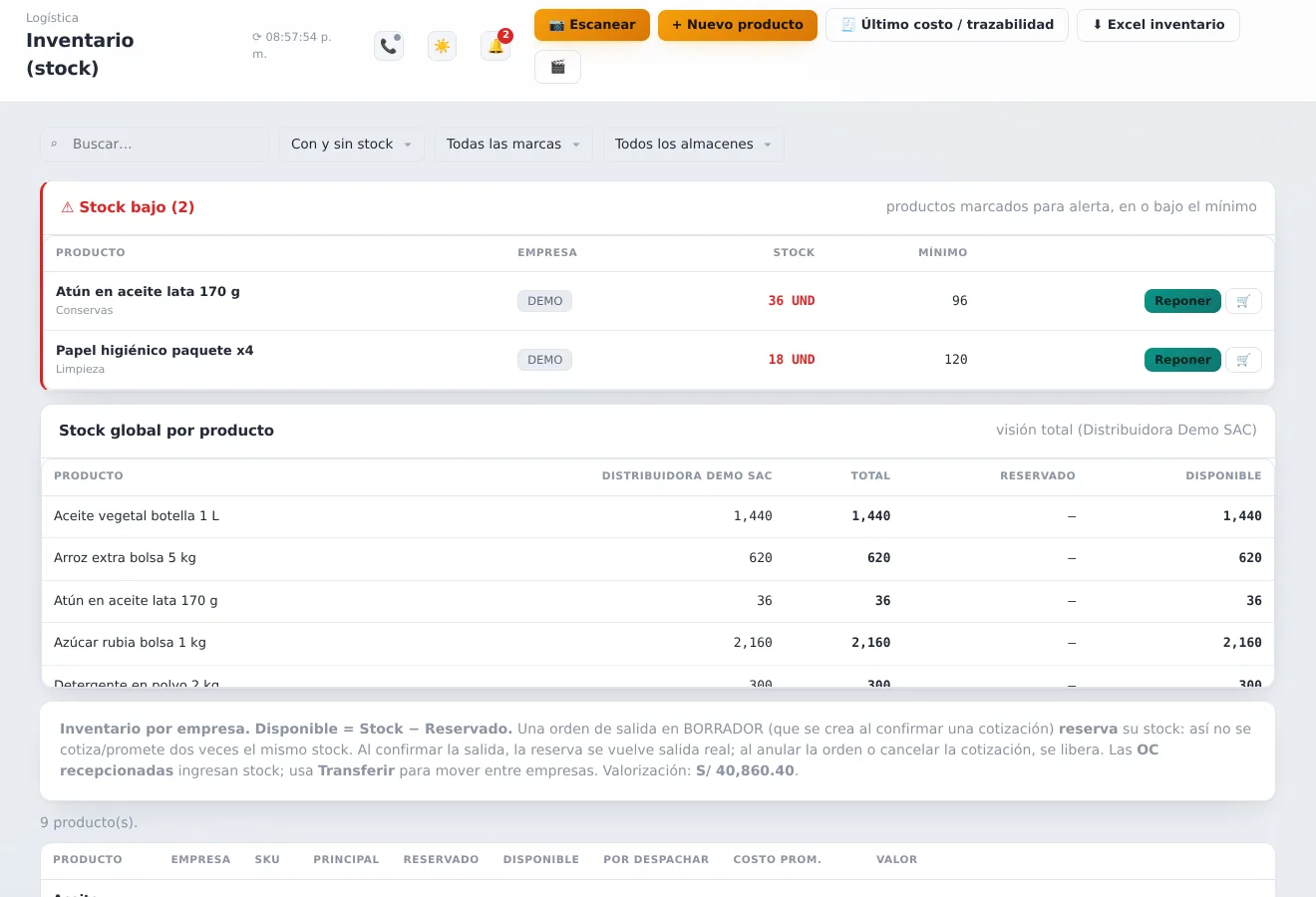Click the '18 UND' stock value

coord(792,360)
